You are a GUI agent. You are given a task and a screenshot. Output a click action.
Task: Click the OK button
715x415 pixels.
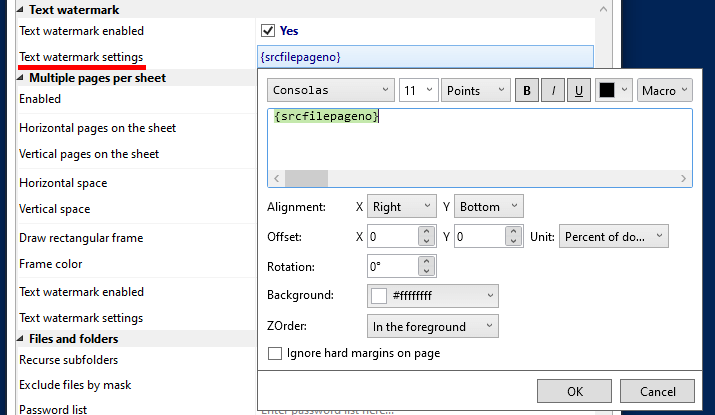(x=574, y=391)
